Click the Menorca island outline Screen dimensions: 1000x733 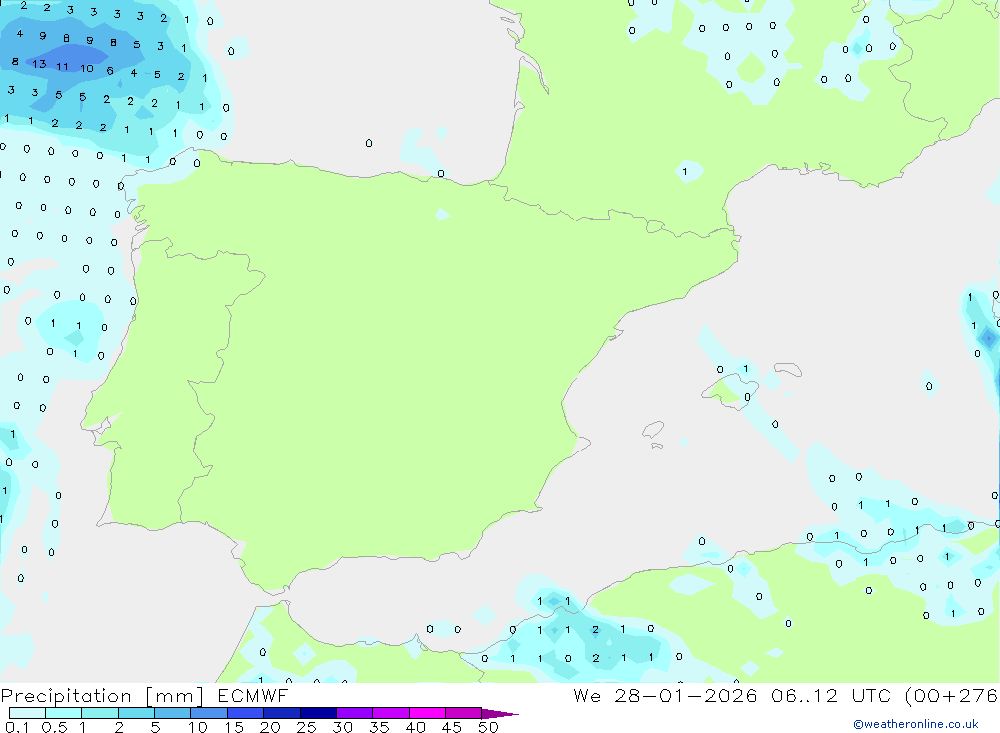(x=788, y=369)
